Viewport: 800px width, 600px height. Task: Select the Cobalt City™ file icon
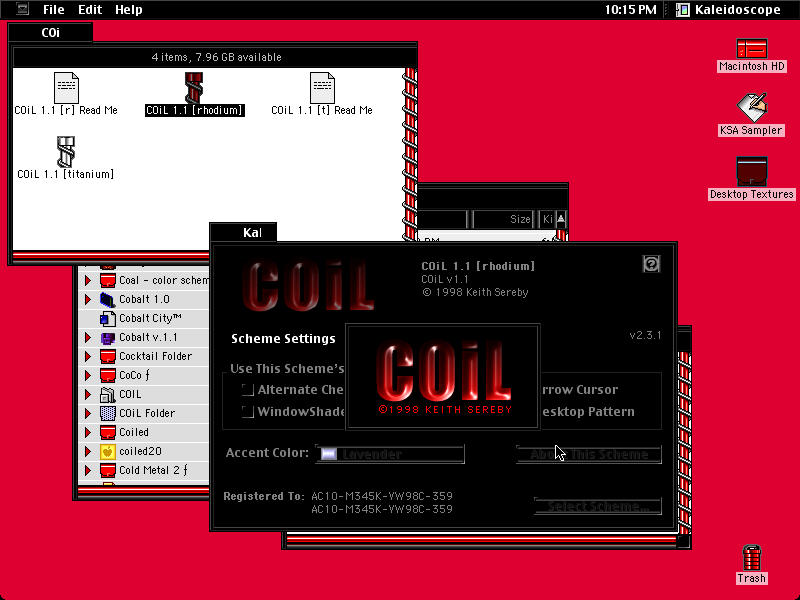[x=108, y=318]
